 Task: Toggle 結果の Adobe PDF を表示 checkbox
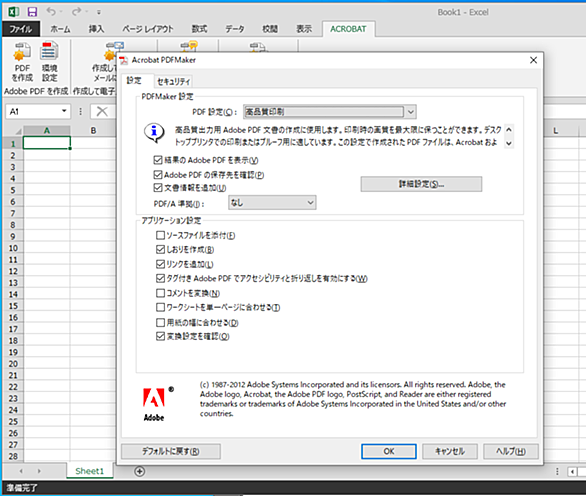pyautogui.click(x=158, y=160)
